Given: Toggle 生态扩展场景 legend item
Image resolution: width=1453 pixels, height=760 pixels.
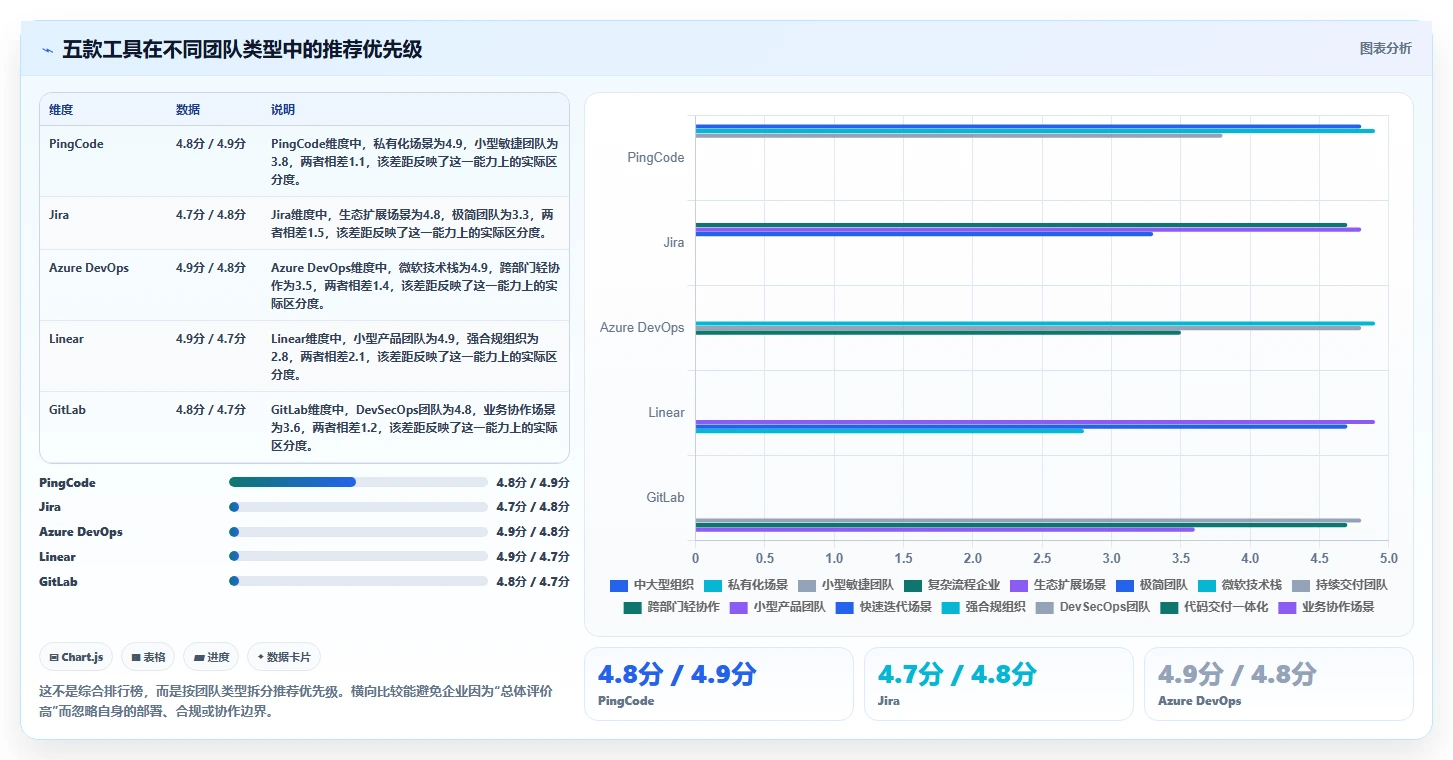Looking at the screenshot, I should (x=1058, y=585).
